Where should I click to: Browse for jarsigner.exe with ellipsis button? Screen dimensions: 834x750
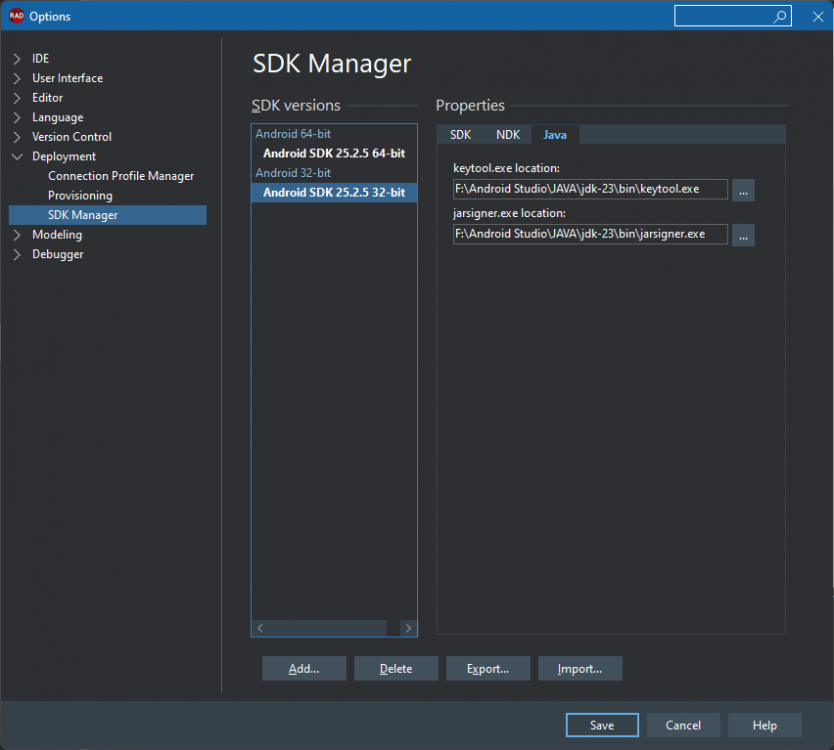[743, 235]
